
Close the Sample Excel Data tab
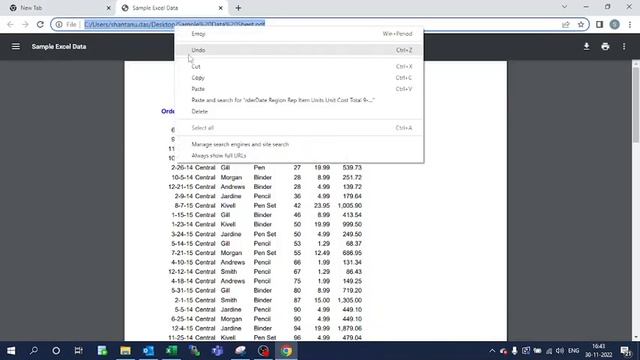(x=220, y=8)
